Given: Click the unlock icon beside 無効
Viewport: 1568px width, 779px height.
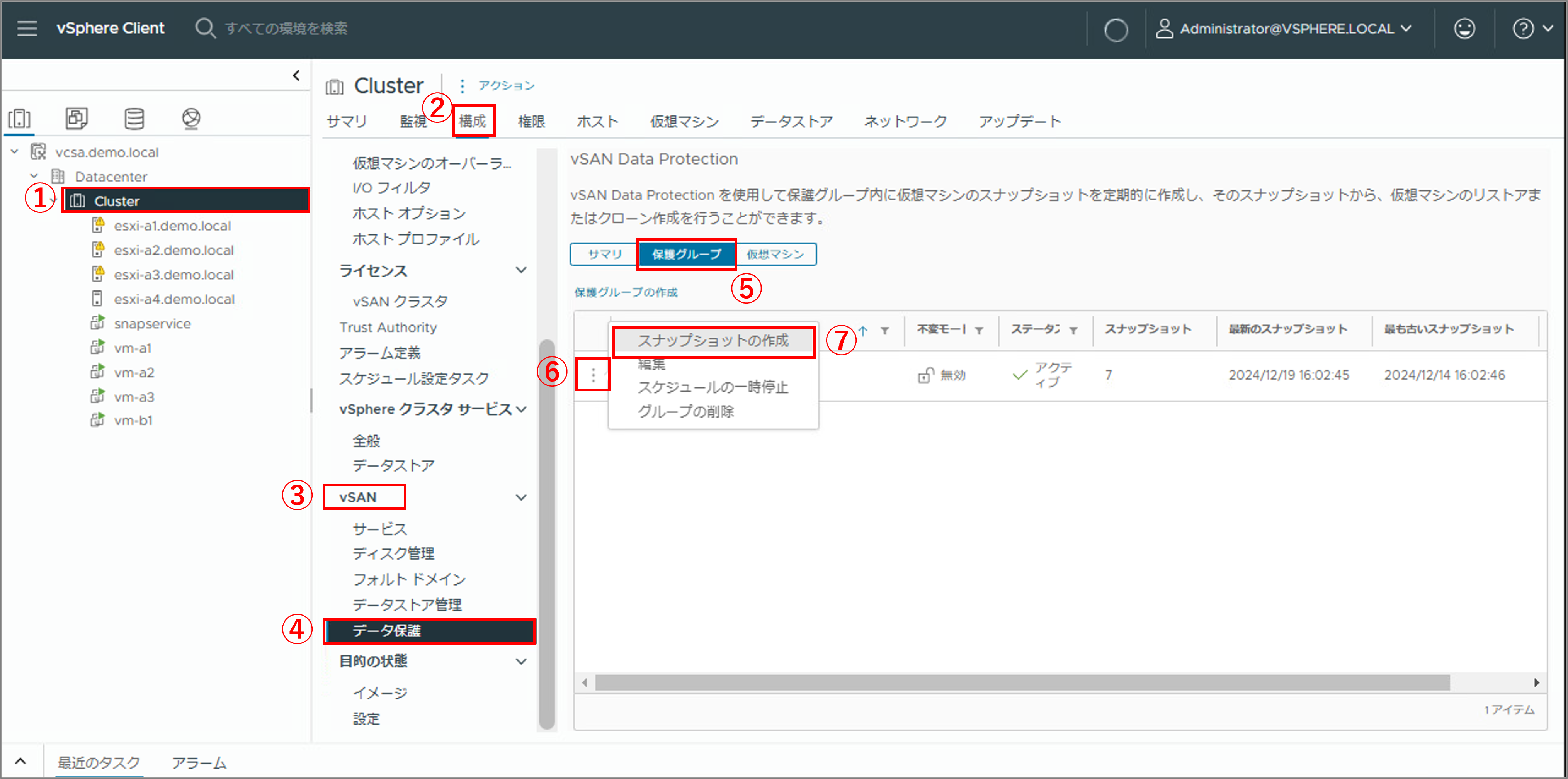Looking at the screenshot, I should coord(926,375).
